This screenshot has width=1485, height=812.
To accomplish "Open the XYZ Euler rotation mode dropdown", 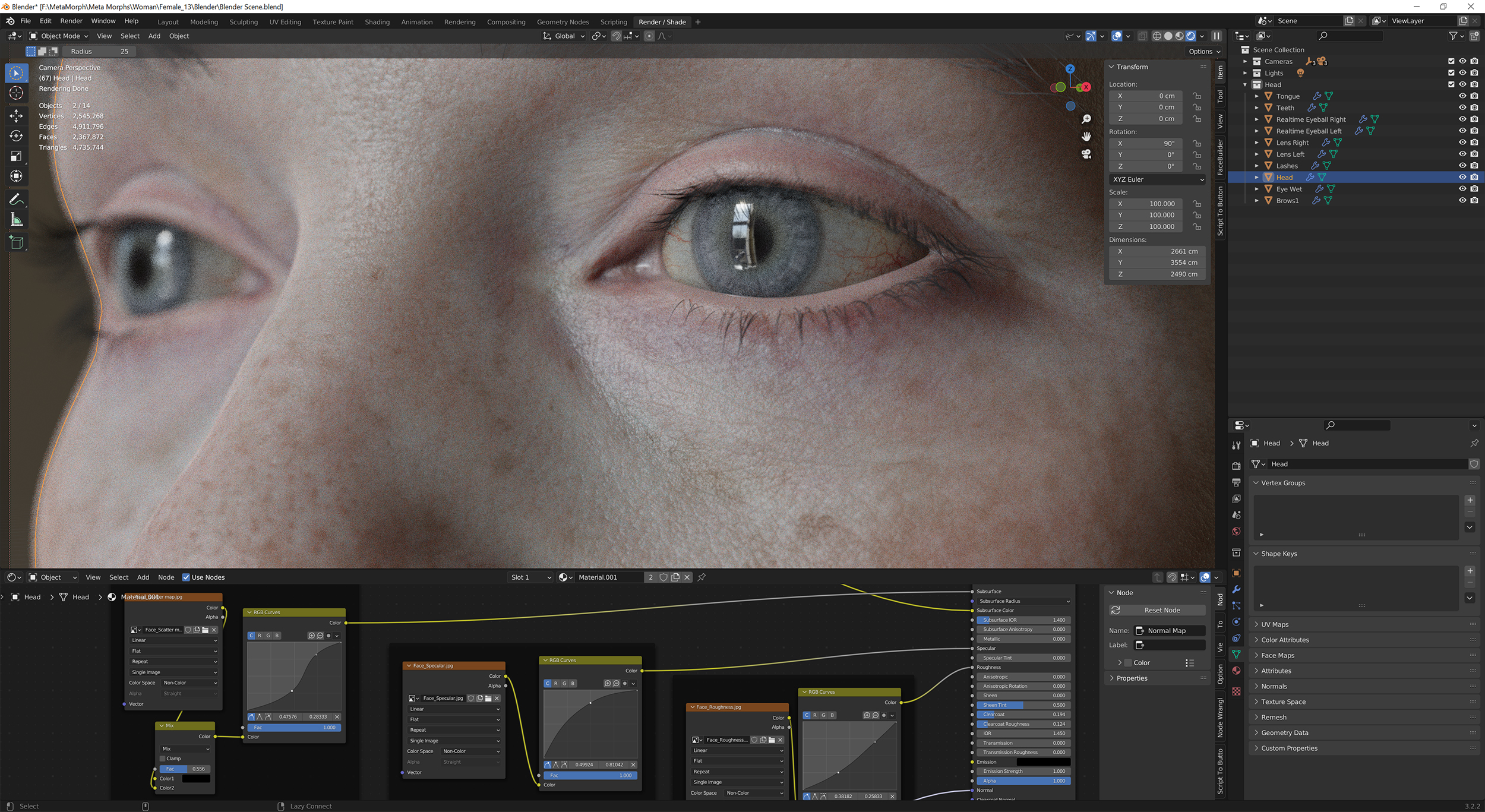I will click(x=1157, y=179).
